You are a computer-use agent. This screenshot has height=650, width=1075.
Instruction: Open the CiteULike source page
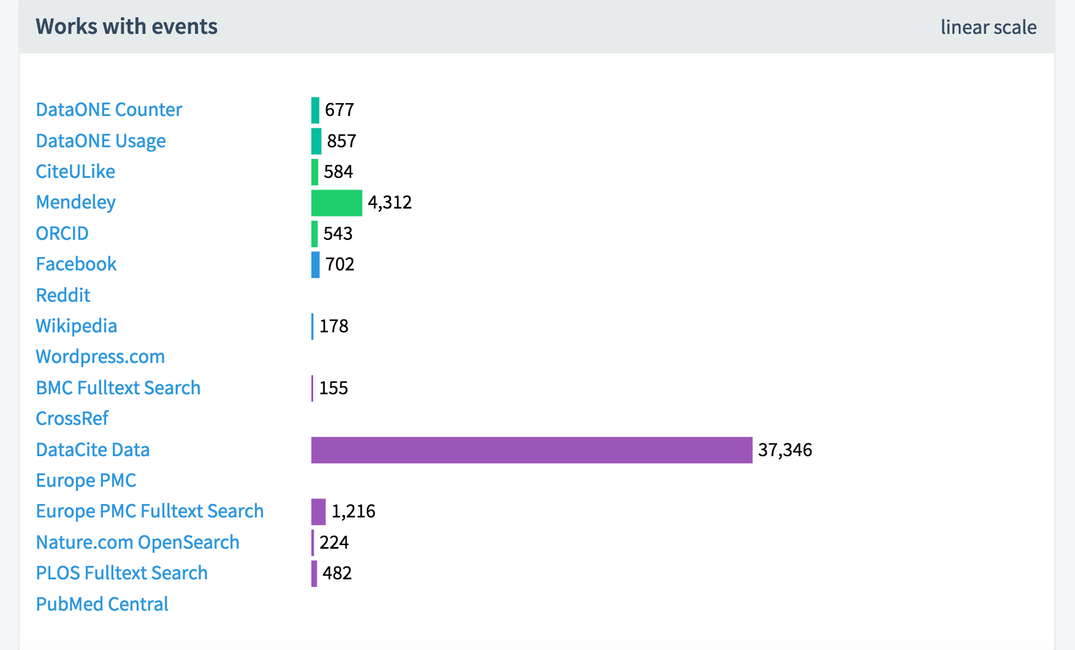click(x=75, y=171)
